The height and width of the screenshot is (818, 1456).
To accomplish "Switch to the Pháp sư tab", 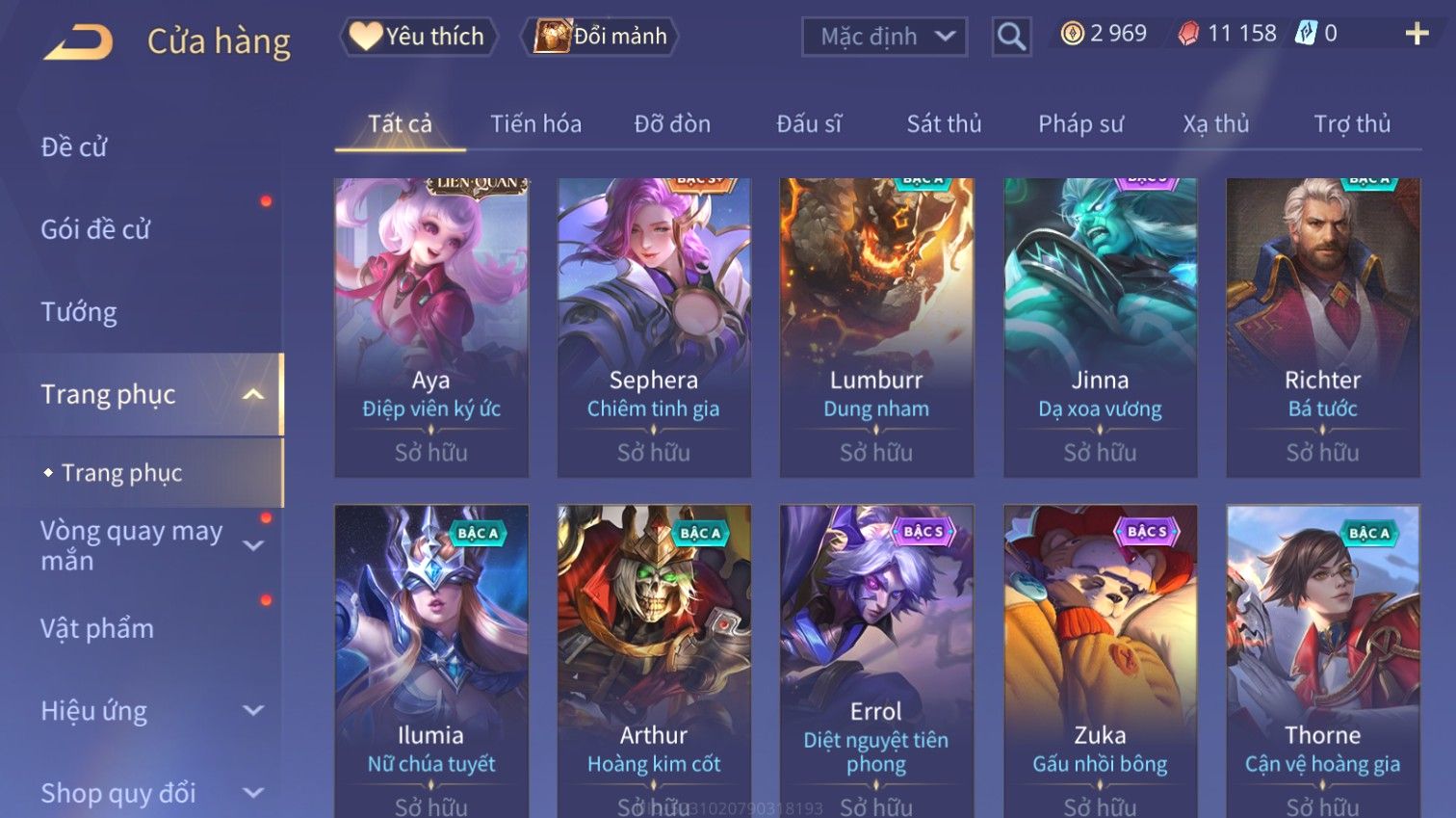I will 1080,124.
